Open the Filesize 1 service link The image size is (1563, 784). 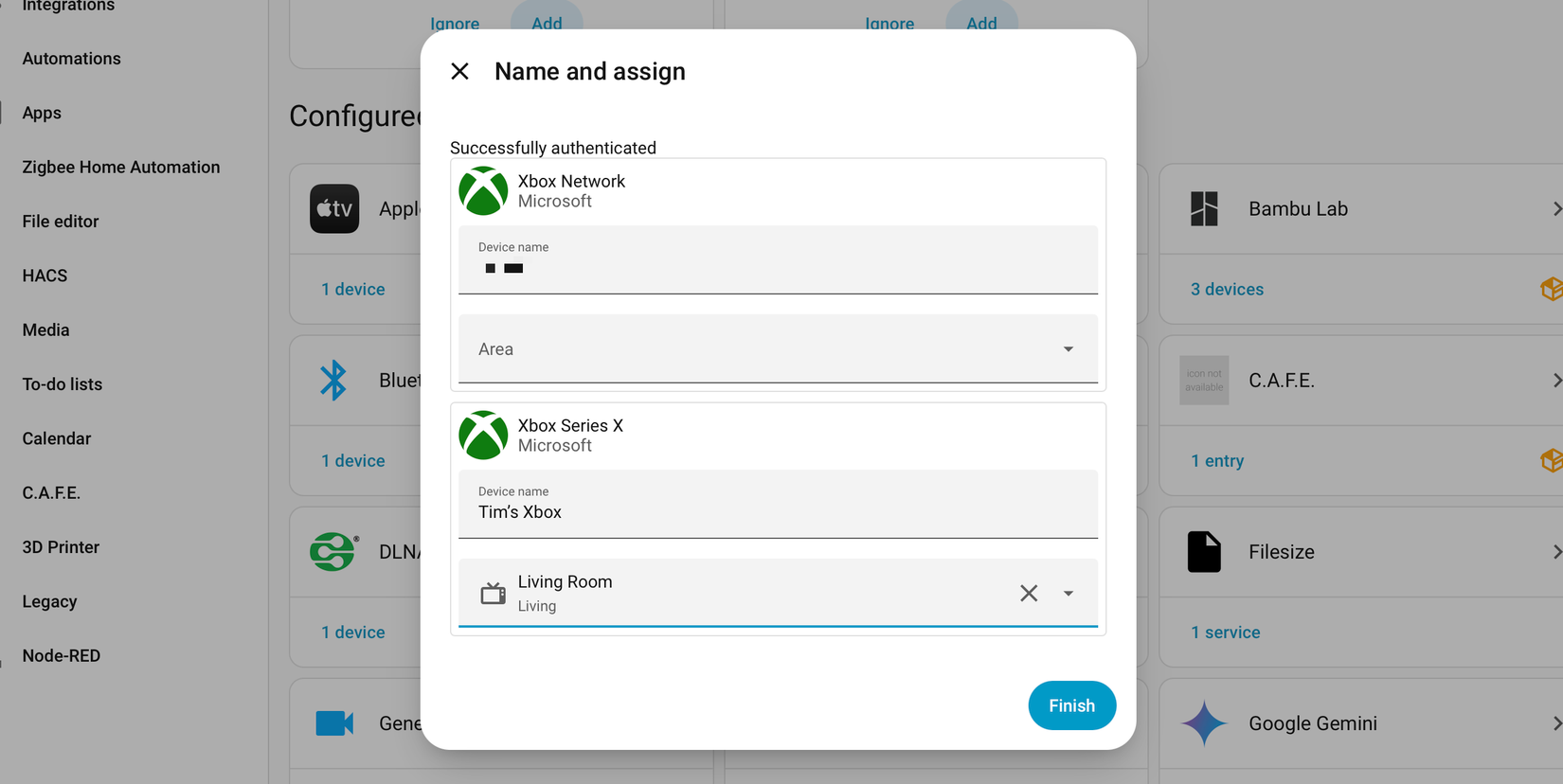coord(1226,633)
